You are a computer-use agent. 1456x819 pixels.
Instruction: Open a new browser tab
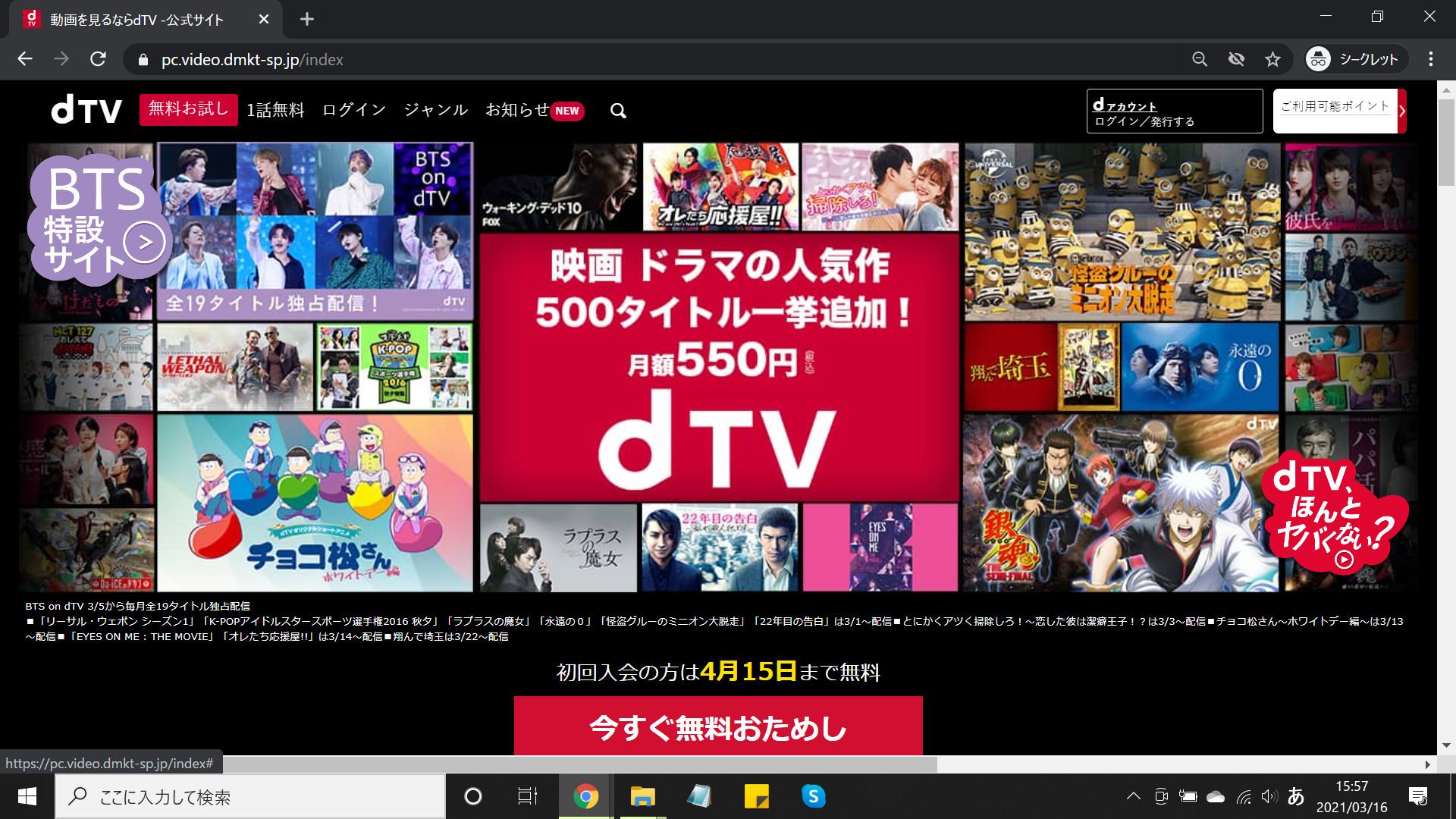click(306, 19)
